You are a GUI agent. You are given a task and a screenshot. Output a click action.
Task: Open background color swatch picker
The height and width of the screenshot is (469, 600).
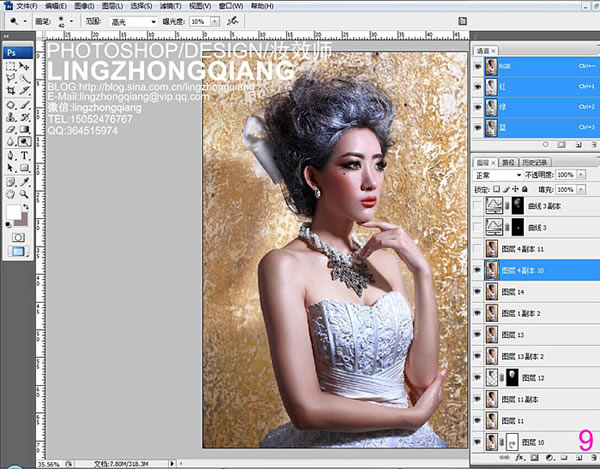pyautogui.click(x=23, y=220)
